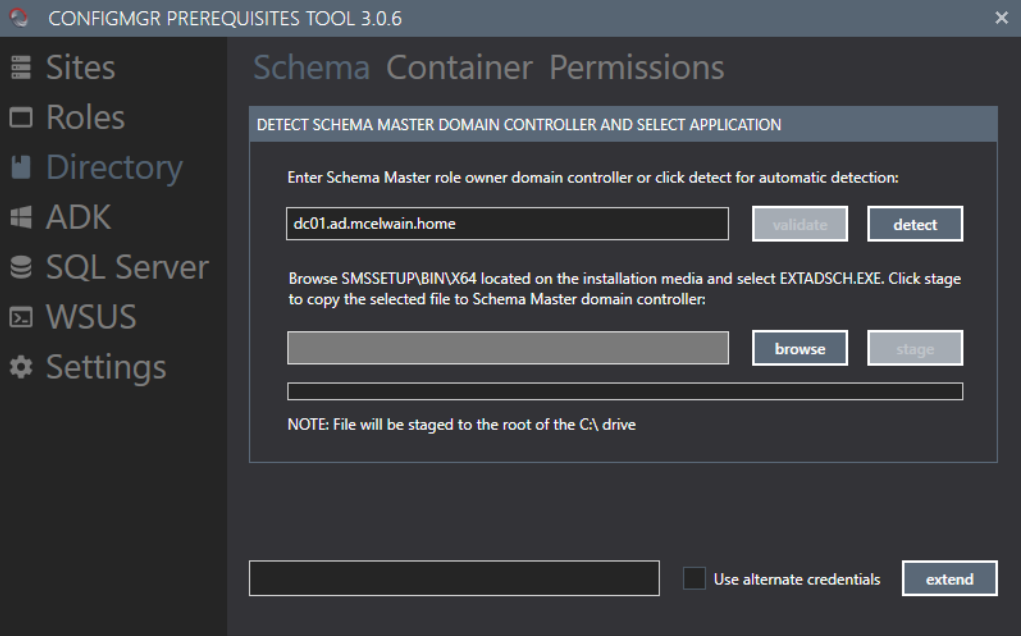Select the Roles window icon
The width and height of the screenshot is (1021, 636).
(21, 118)
